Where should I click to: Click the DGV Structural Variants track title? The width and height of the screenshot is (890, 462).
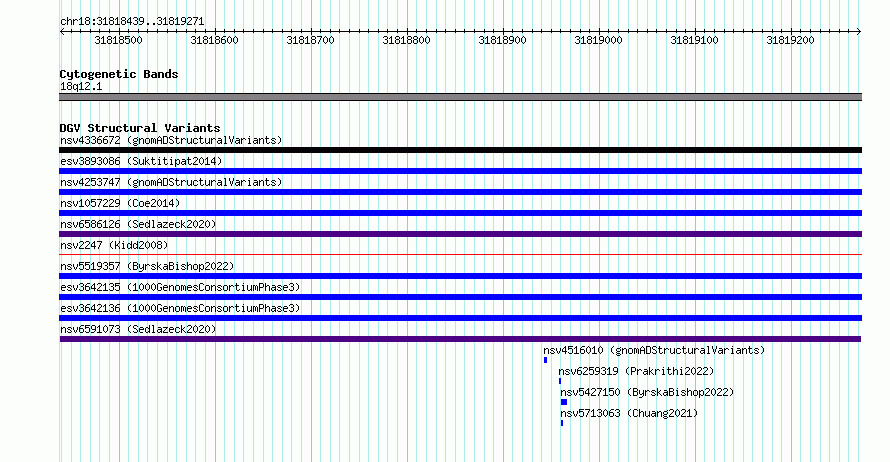coord(140,128)
